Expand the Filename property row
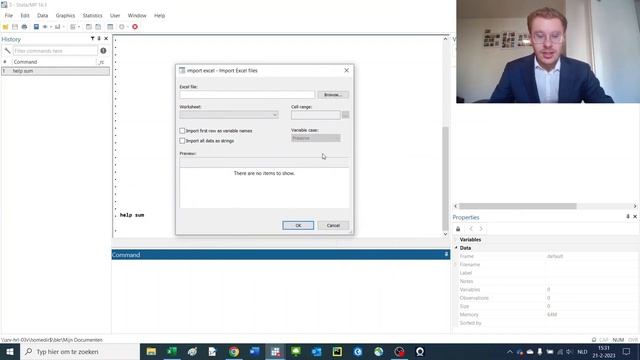 click(x=456, y=264)
